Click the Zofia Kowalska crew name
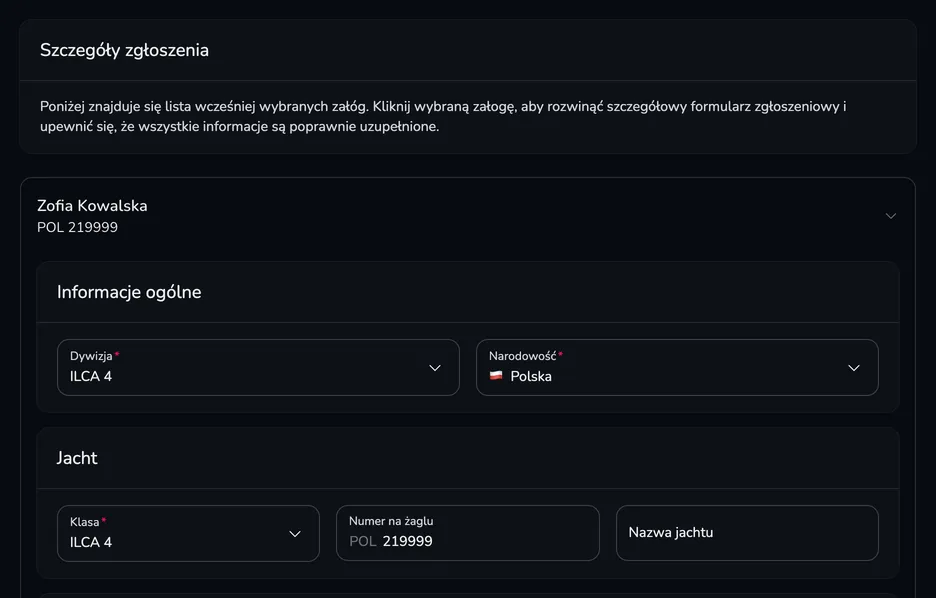 92,206
